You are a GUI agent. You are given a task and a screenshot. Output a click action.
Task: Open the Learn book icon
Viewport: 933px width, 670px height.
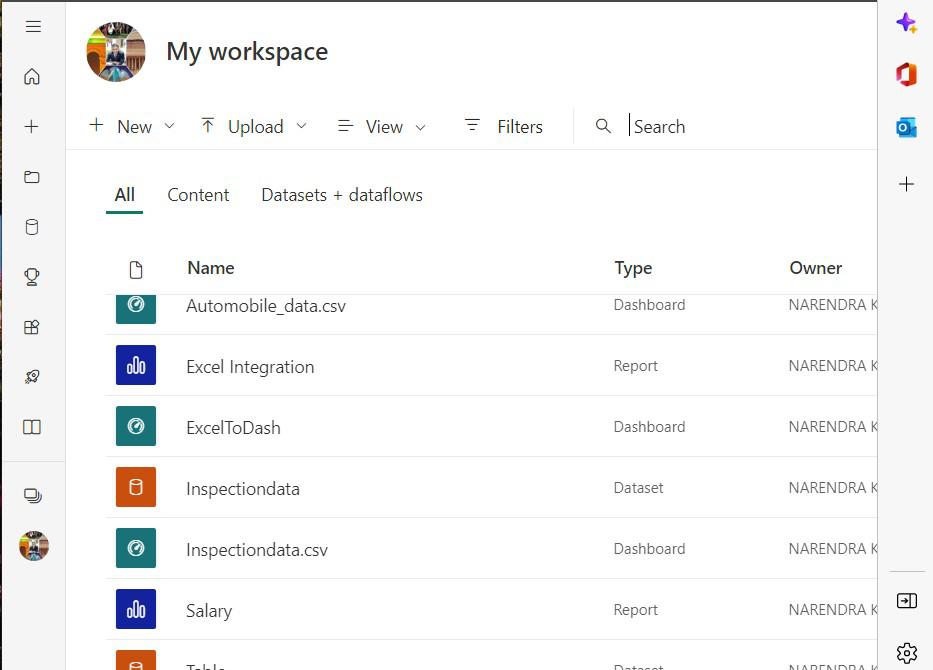click(32, 427)
